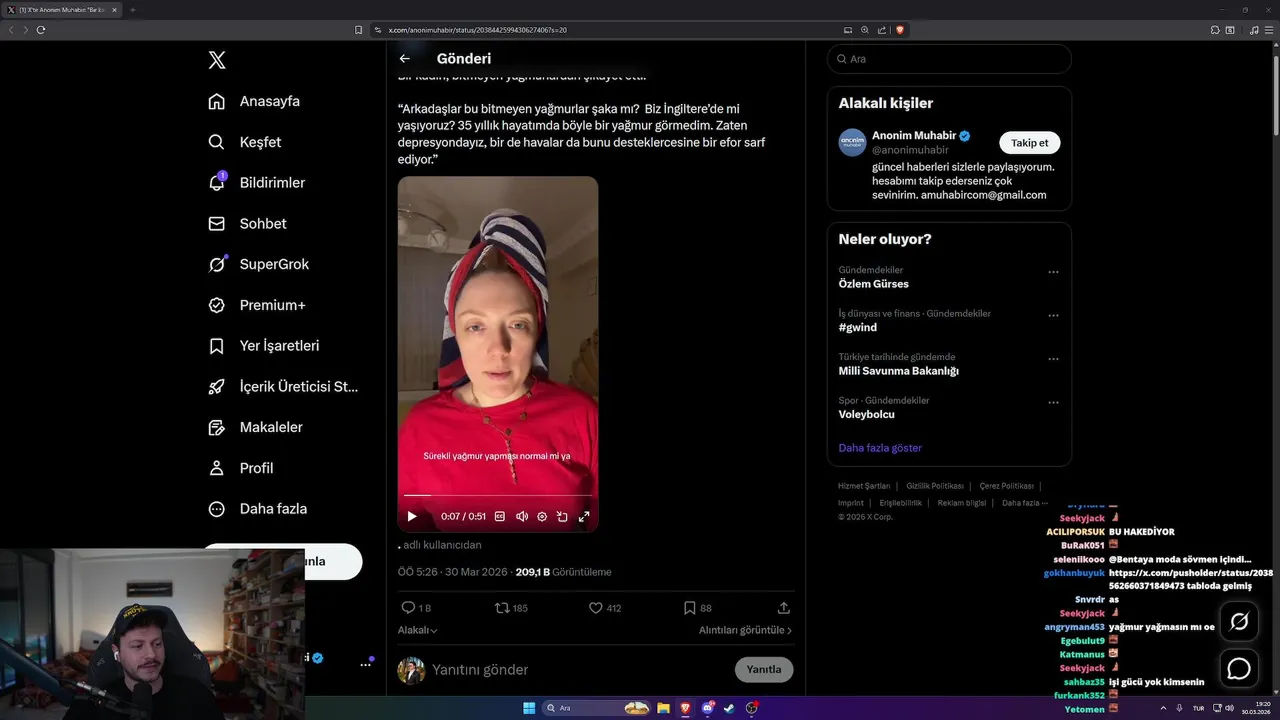Open Premium+ page
The image size is (1280, 720).
click(x=256, y=305)
